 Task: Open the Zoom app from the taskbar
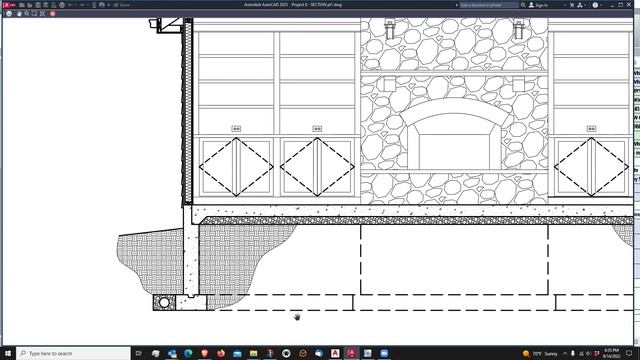(x=384, y=353)
